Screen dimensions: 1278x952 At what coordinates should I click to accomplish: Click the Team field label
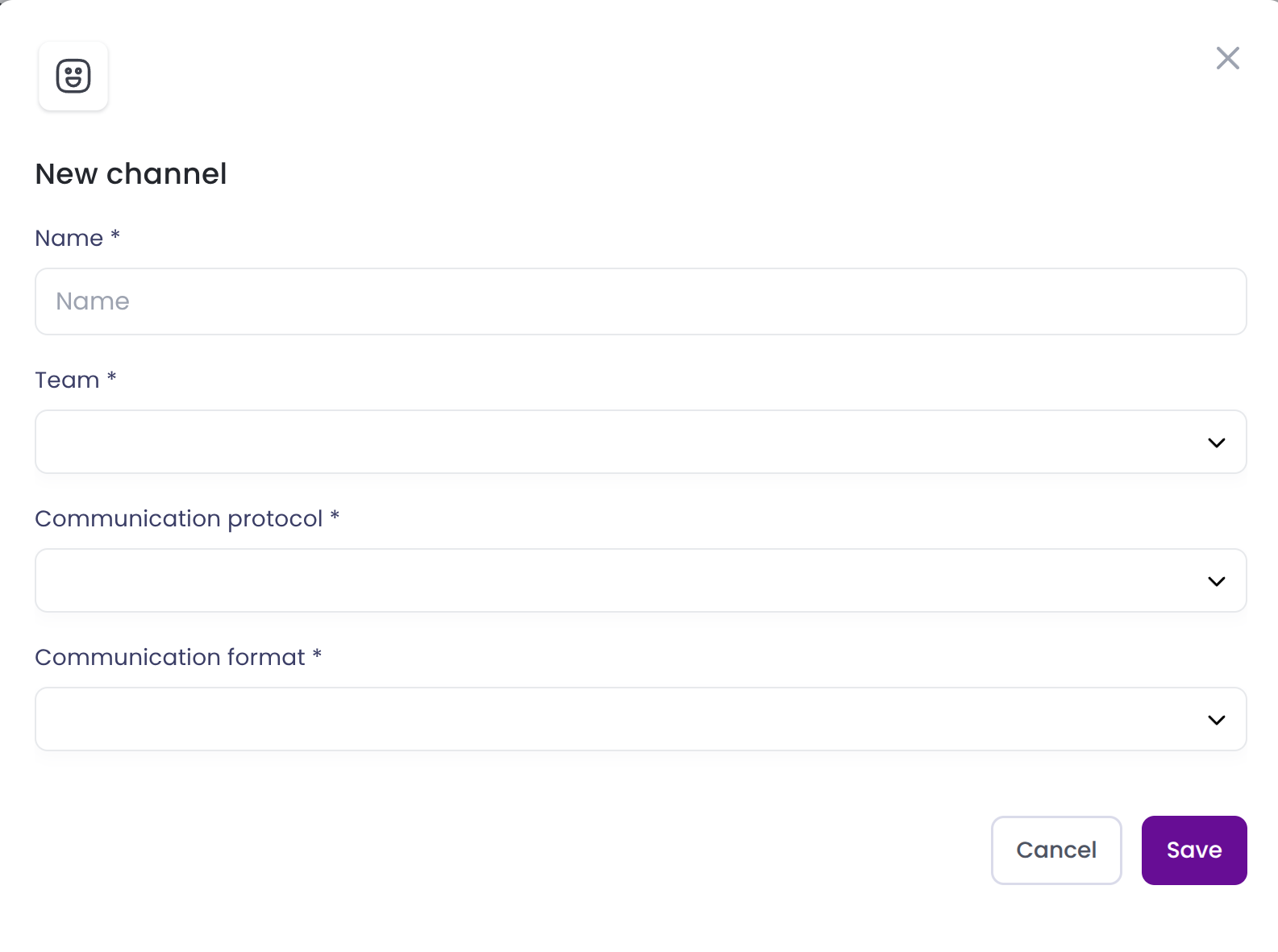click(x=67, y=380)
